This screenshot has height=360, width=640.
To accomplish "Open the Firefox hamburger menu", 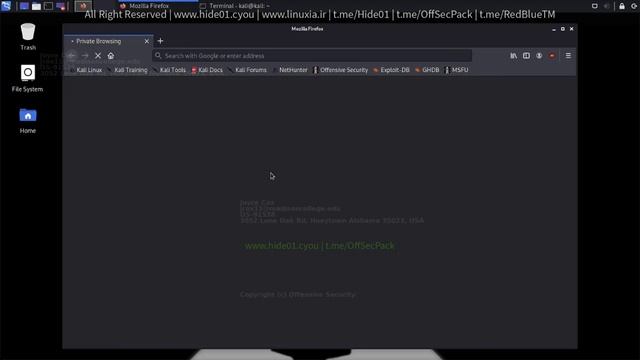I will click(568, 56).
